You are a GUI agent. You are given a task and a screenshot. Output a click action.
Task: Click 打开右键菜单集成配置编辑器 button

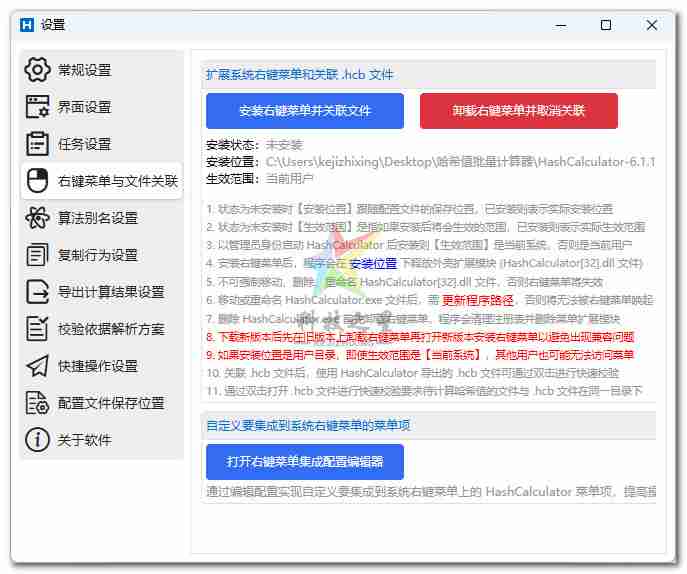[305, 462]
